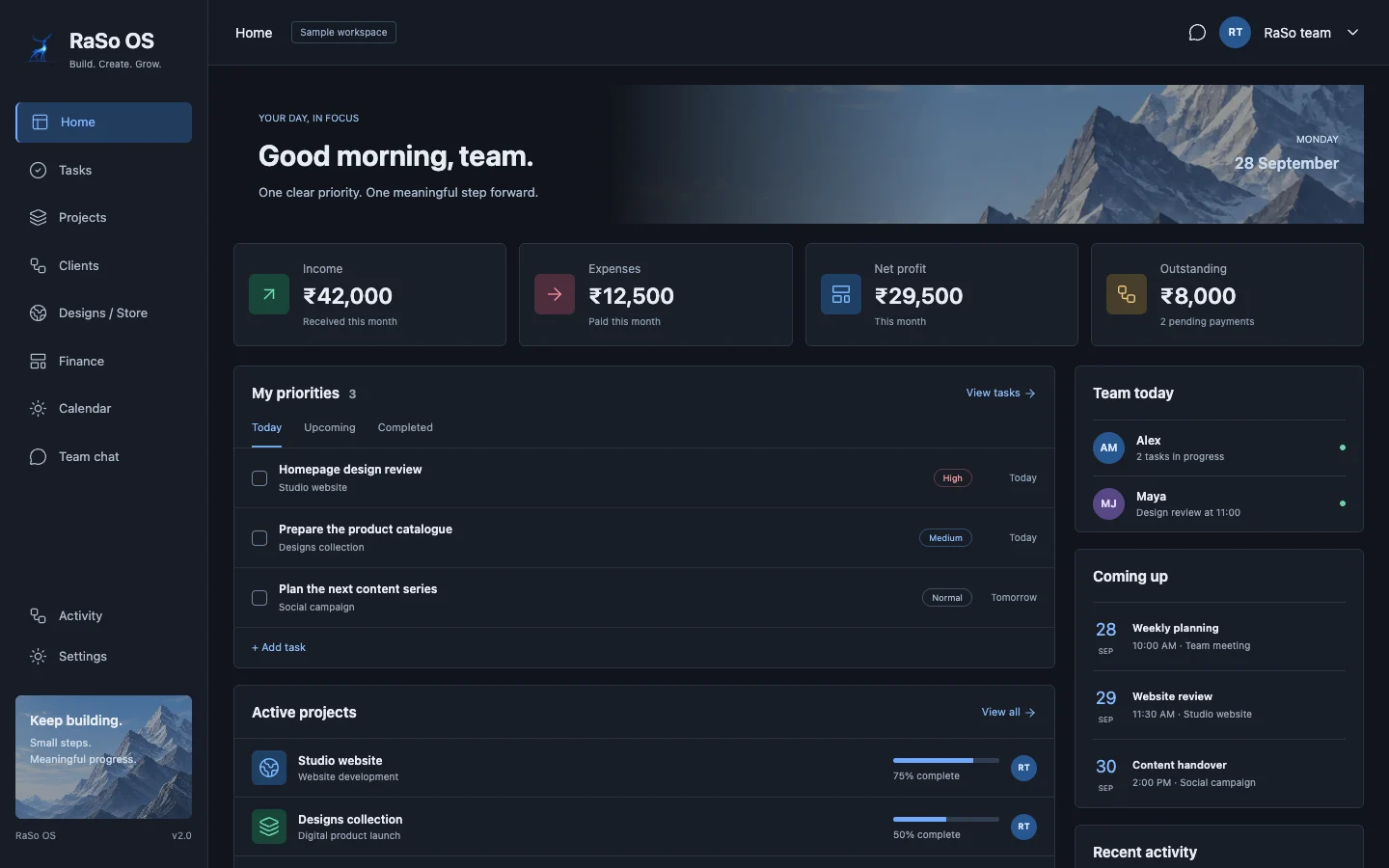1389x868 pixels.
Task: Open the Designs collection layers icon
Action: tap(269, 827)
